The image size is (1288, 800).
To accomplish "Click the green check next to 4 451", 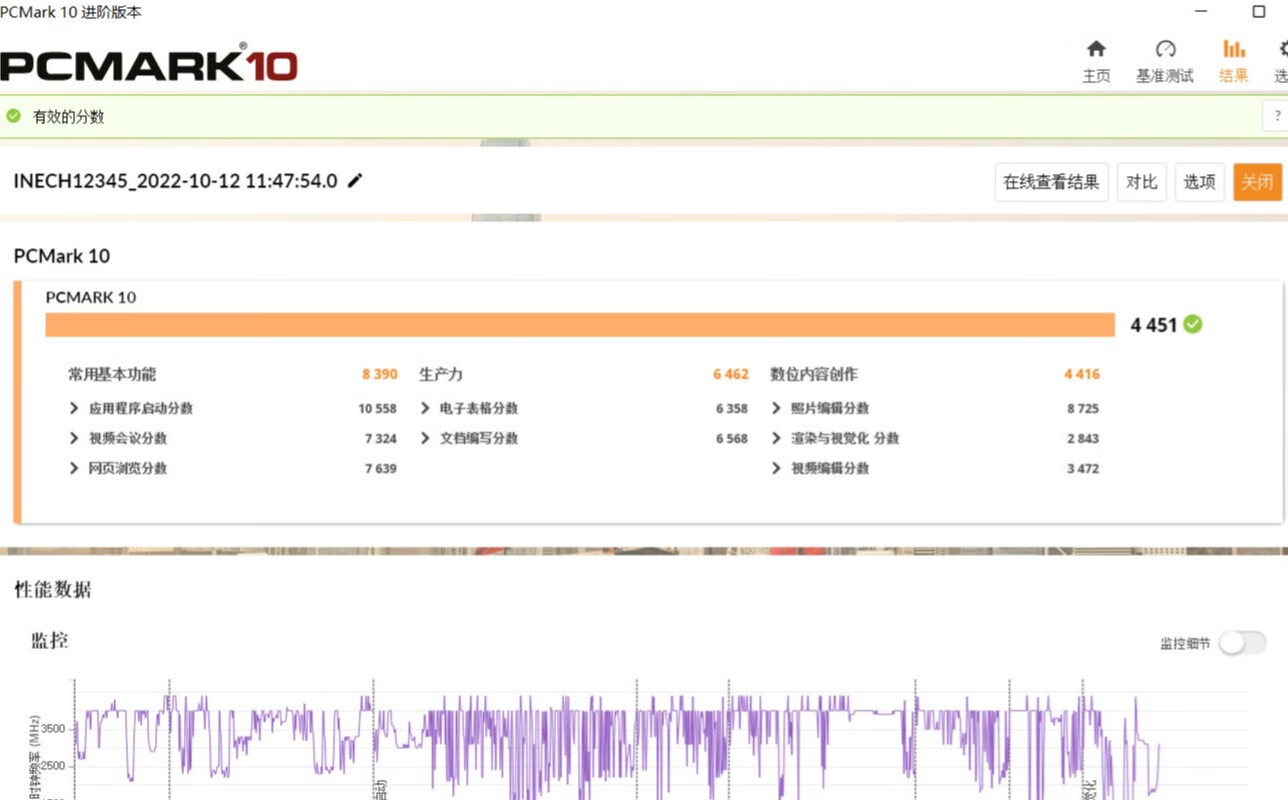I will (1192, 324).
